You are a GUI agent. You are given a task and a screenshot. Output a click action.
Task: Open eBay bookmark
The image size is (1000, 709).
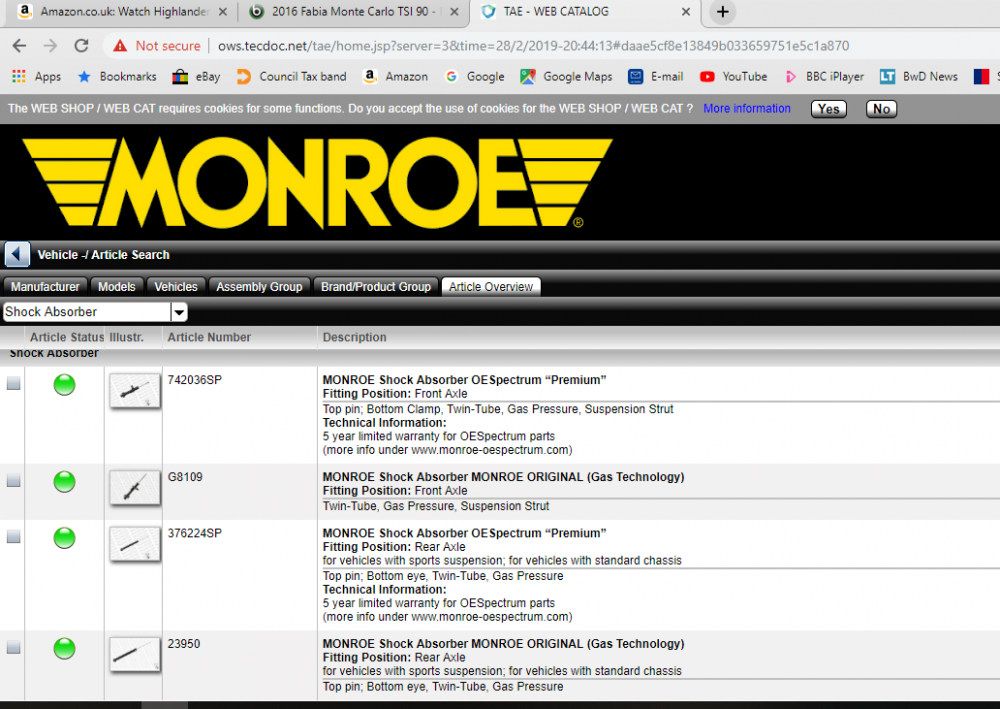(x=196, y=77)
